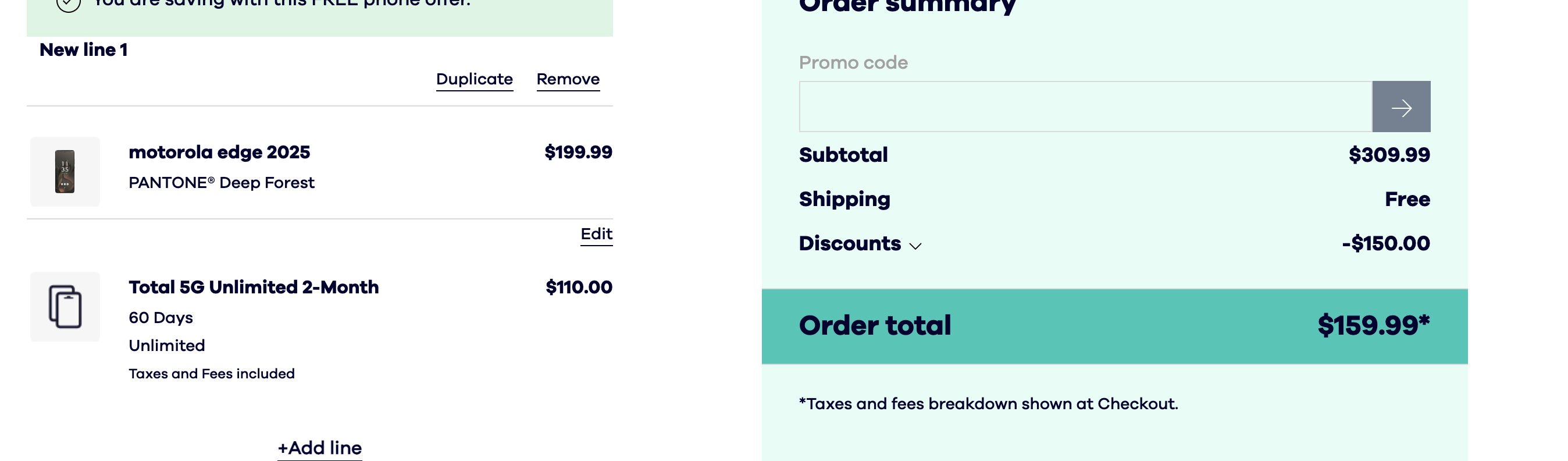
Task: Click the motorola edge 2025 product name
Action: [219, 153]
